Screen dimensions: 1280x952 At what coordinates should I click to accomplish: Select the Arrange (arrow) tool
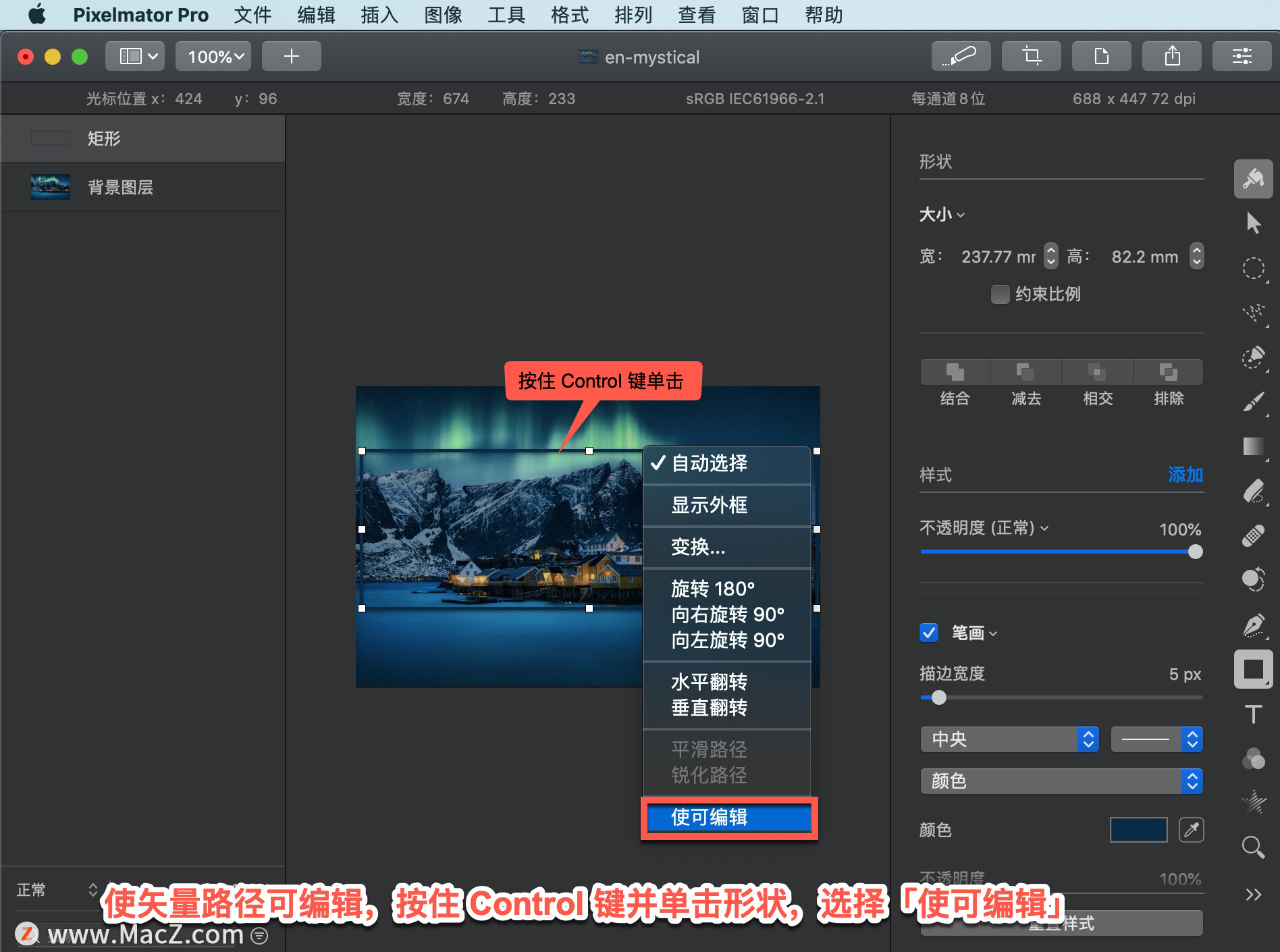[1253, 223]
